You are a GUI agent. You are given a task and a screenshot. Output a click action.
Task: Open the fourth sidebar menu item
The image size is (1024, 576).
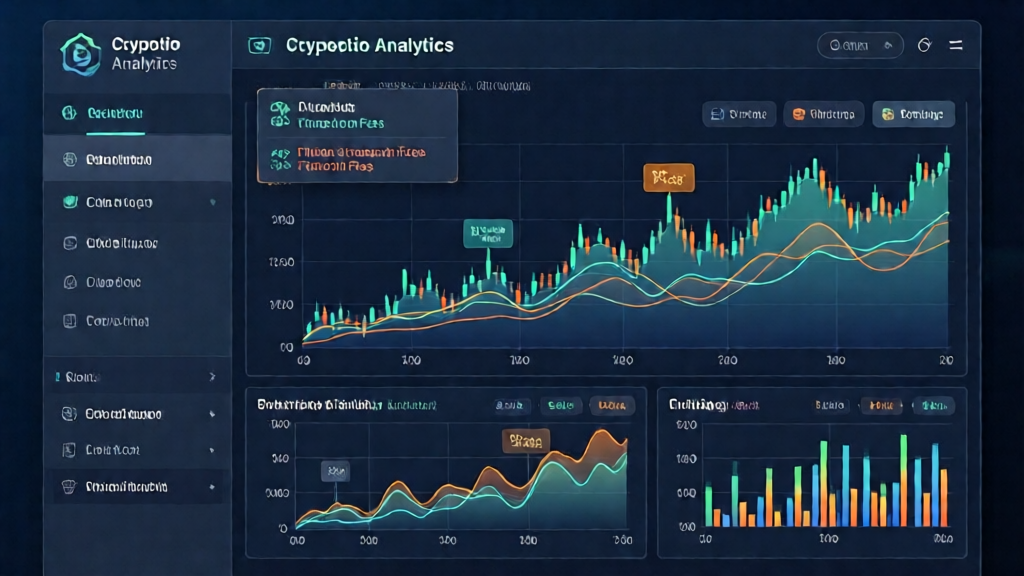[137, 243]
